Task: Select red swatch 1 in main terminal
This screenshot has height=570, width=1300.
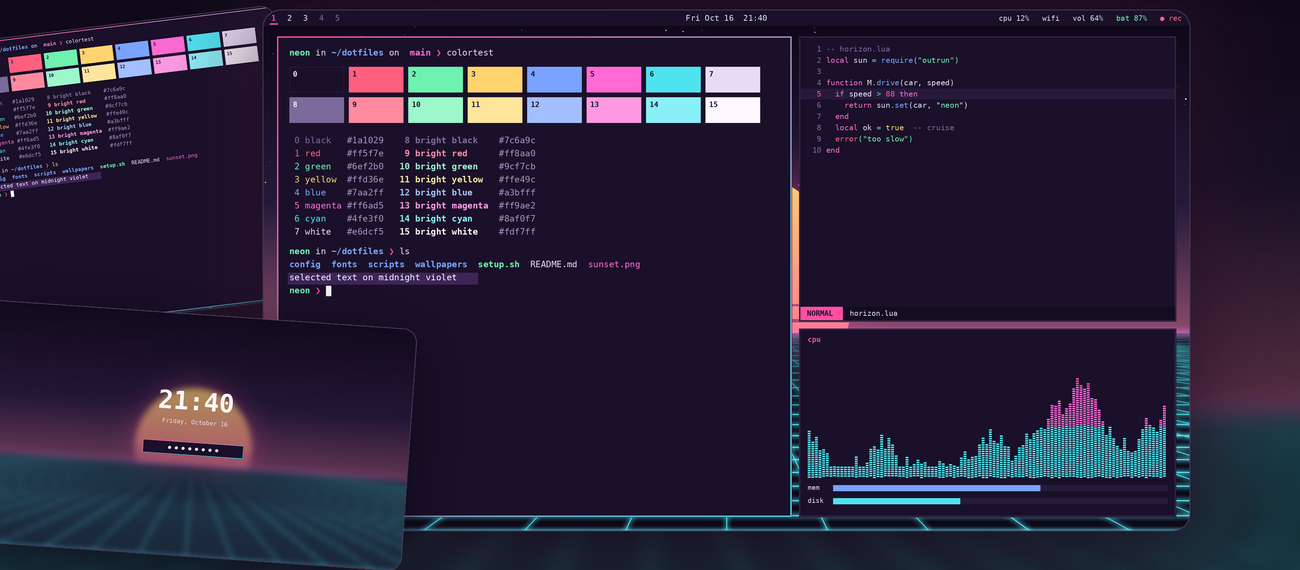Action: pyautogui.click(x=375, y=80)
